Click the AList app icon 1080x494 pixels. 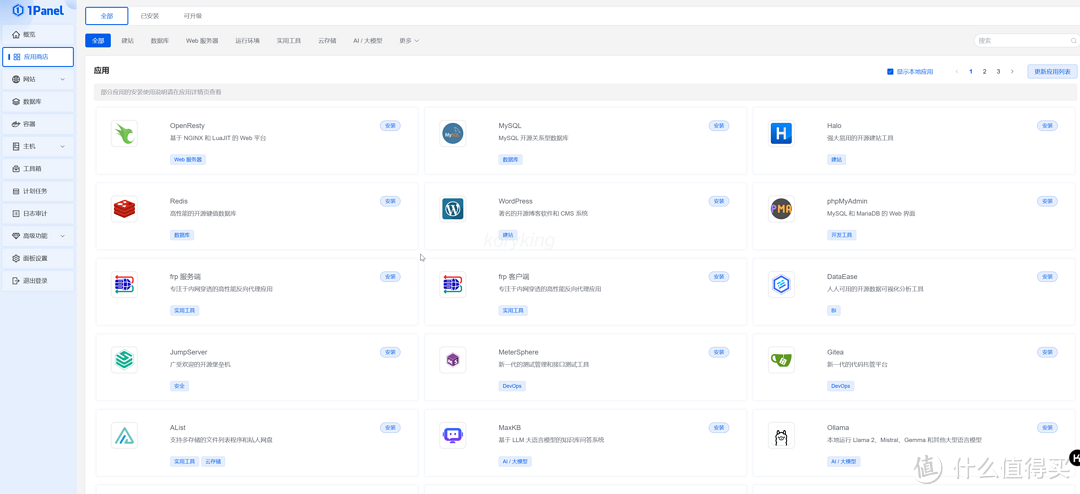pyautogui.click(x=124, y=435)
